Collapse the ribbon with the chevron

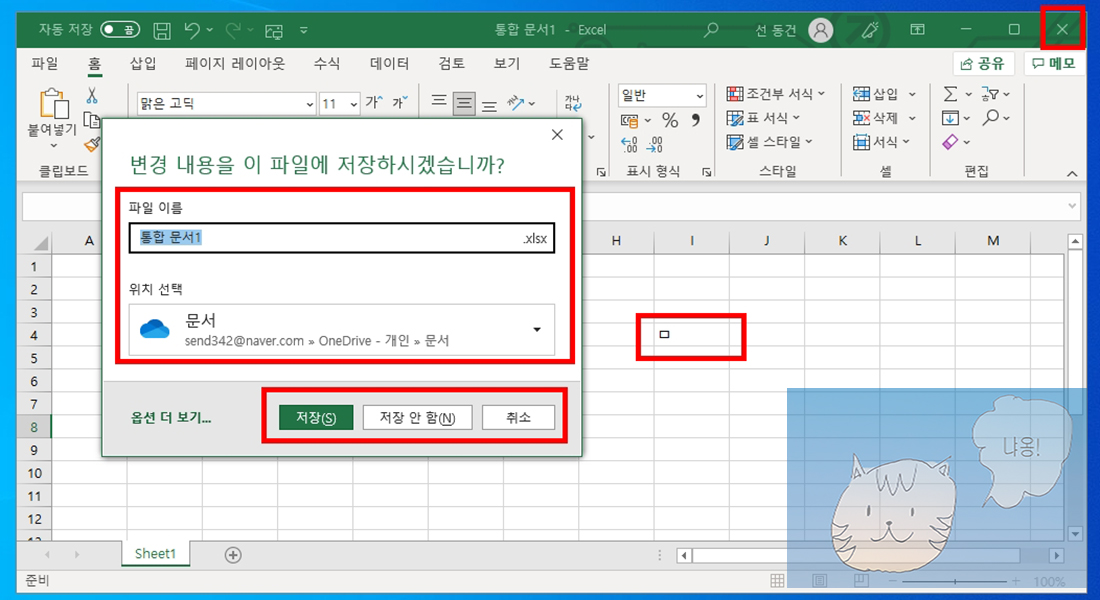[x=1072, y=173]
